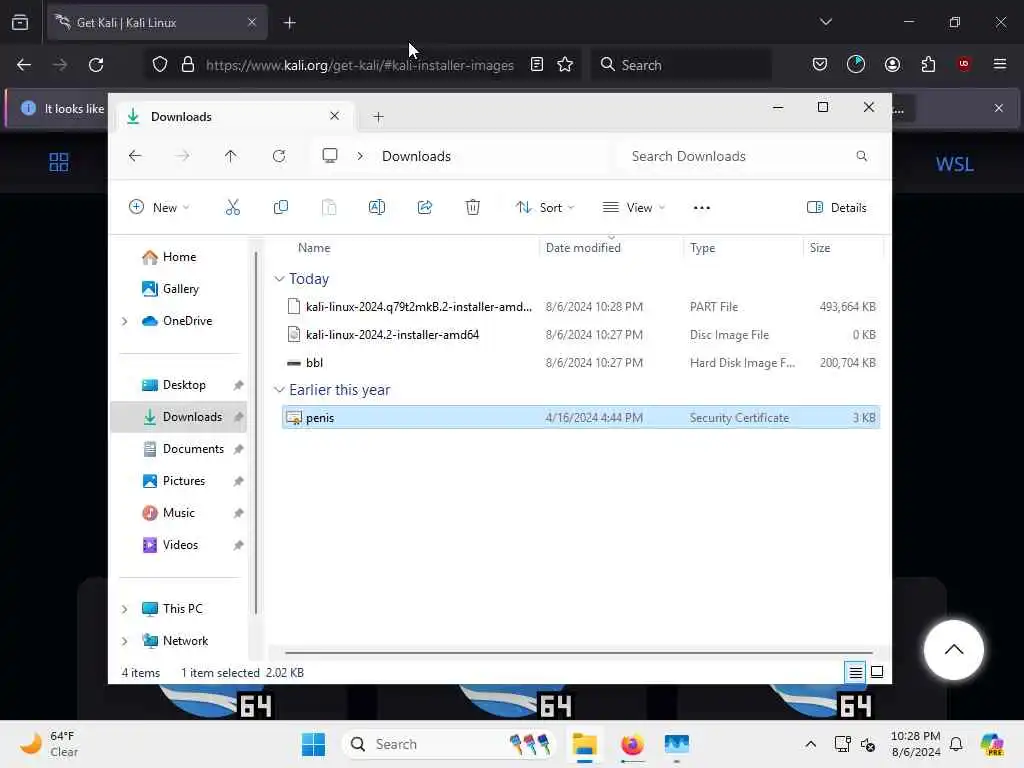Open Firefox hamburger application menu
This screenshot has height=768, width=1024.
(x=999, y=64)
